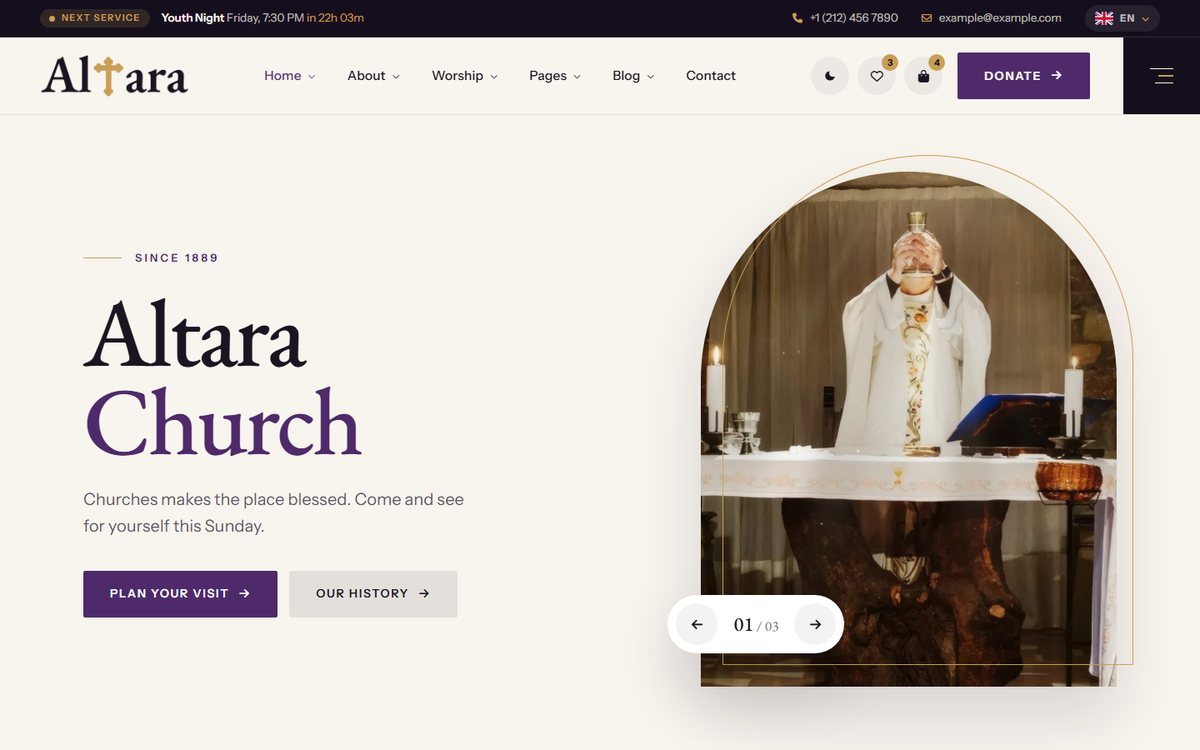Open the Our History button
1200x750 pixels.
click(373, 594)
